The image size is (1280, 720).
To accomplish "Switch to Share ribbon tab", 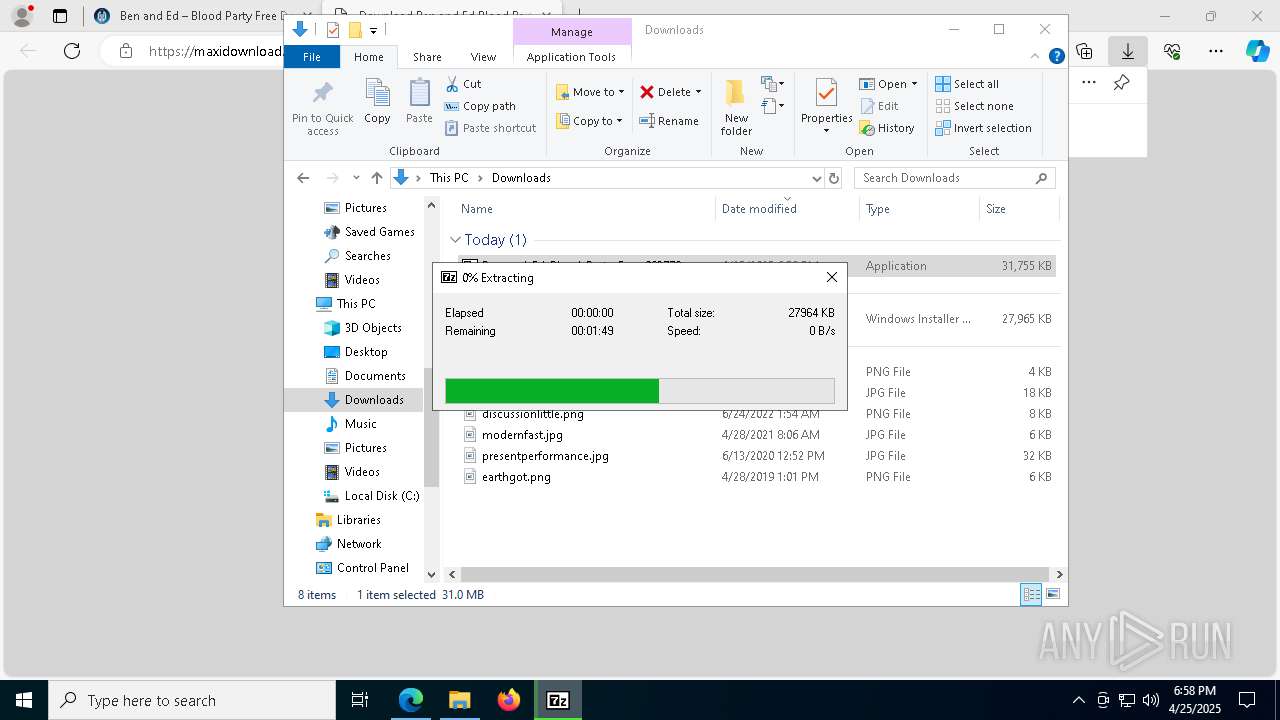I will point(427,57).
